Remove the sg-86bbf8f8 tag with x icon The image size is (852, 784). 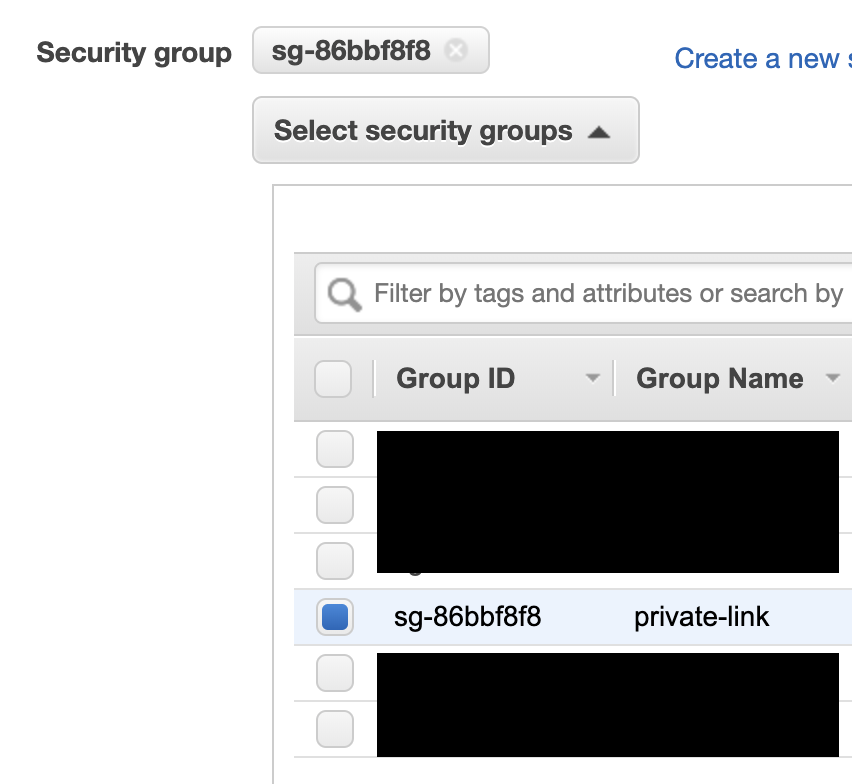[x=456, y=51]
